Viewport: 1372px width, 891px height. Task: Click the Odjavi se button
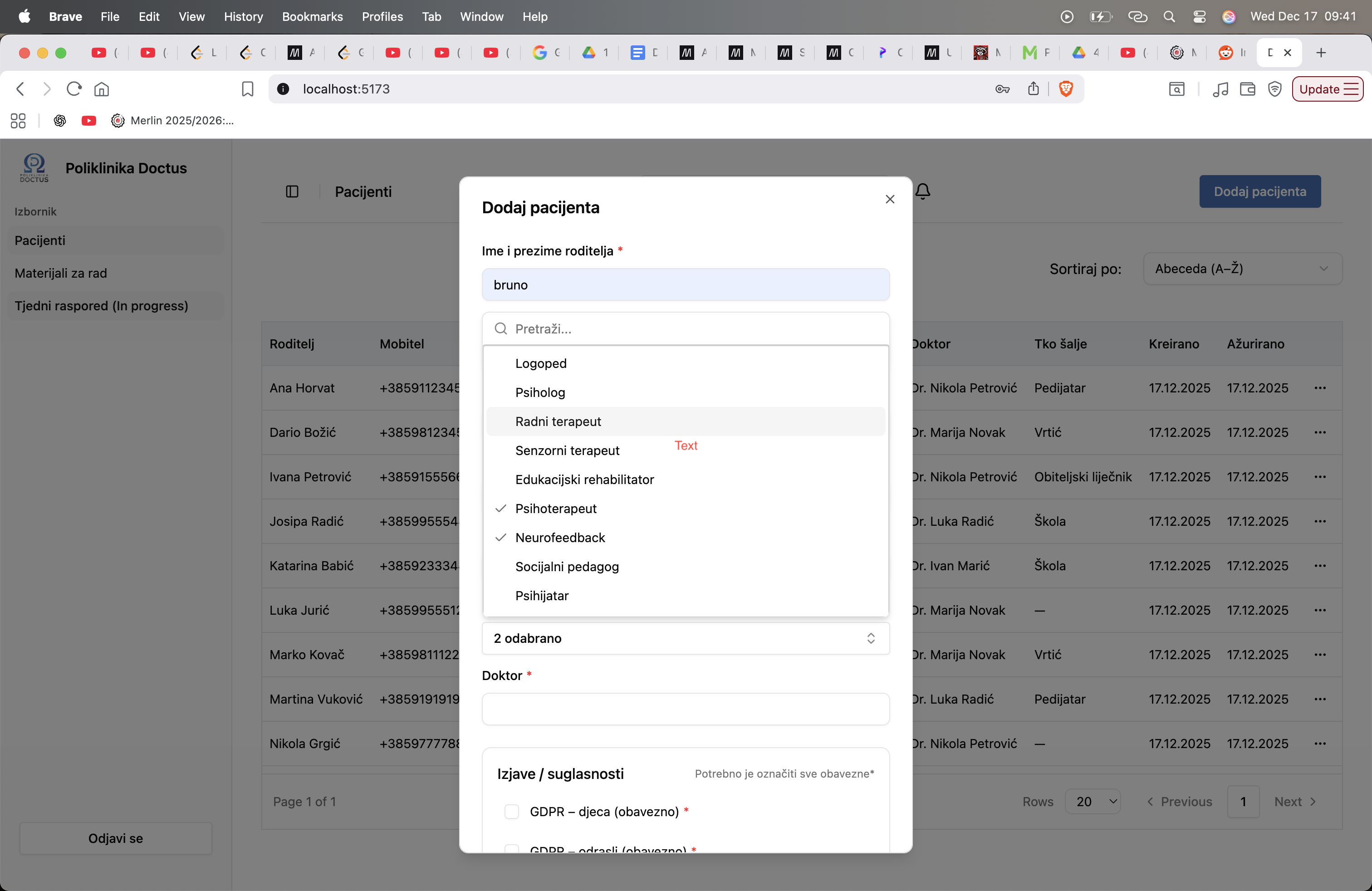115,838
